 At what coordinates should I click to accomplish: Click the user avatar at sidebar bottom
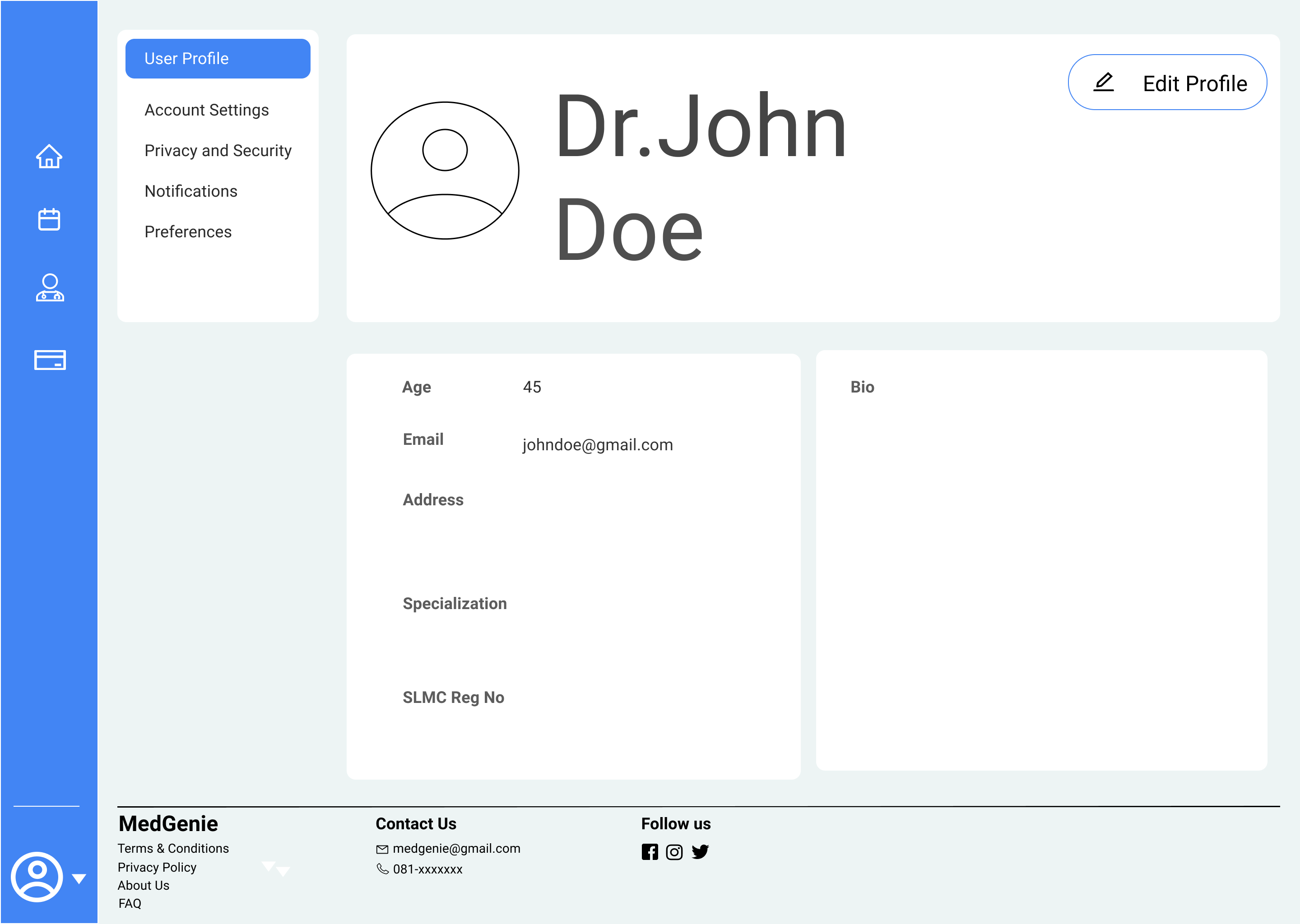[x=37, y=877]
